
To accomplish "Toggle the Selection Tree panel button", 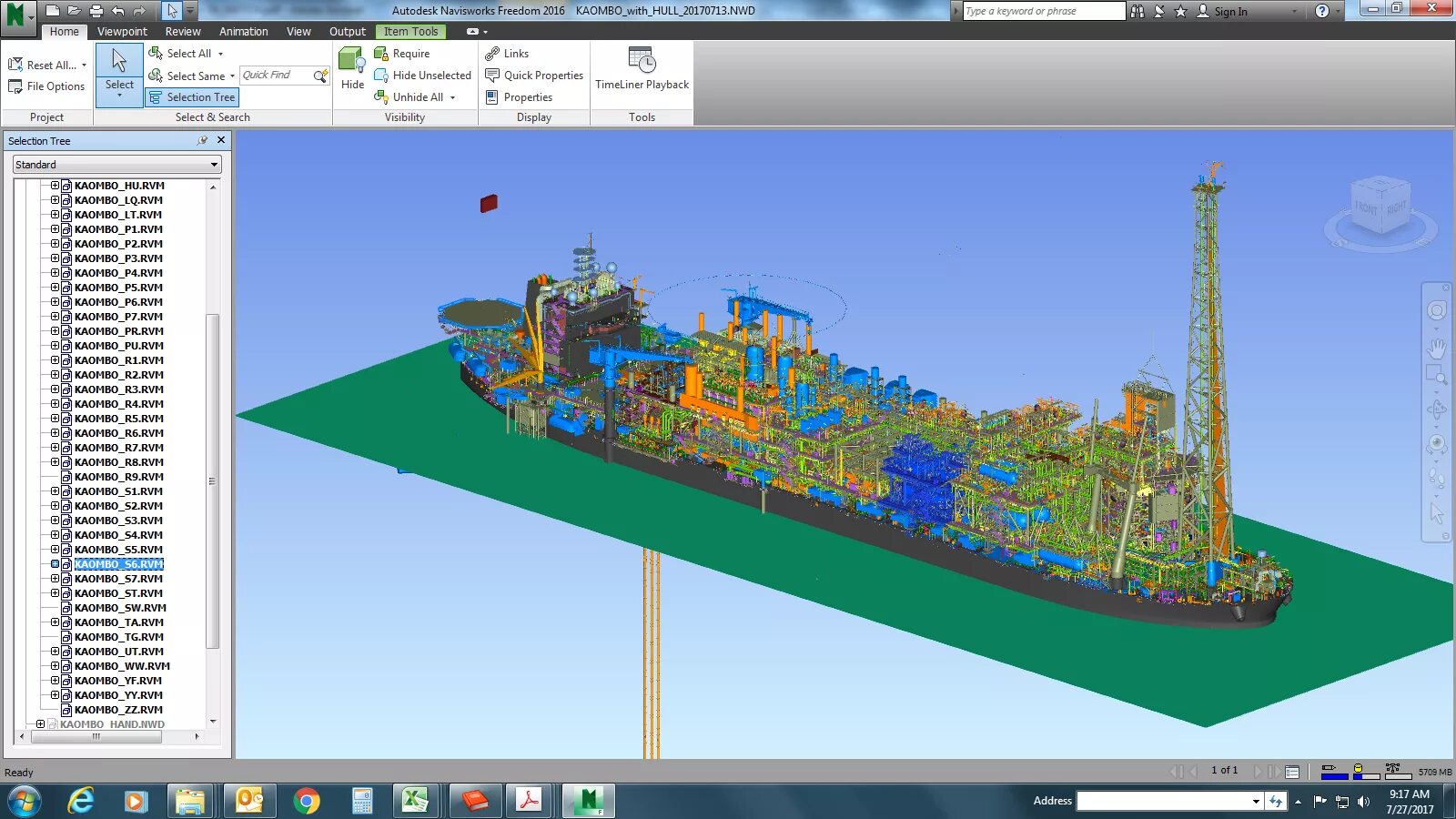I will (192, 97).
